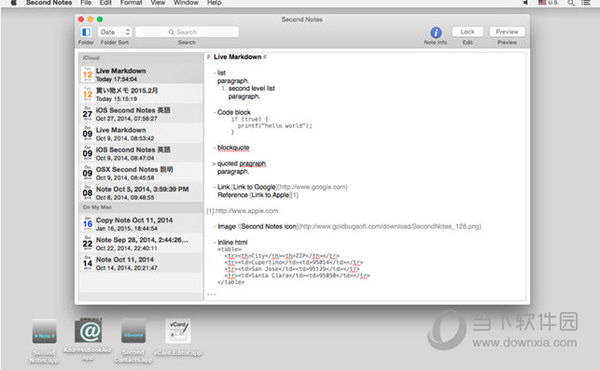600x370 pixels.
Task: Select the iOS Second Notes note from Oct 9 08:47:04
Action: (141, 153)
